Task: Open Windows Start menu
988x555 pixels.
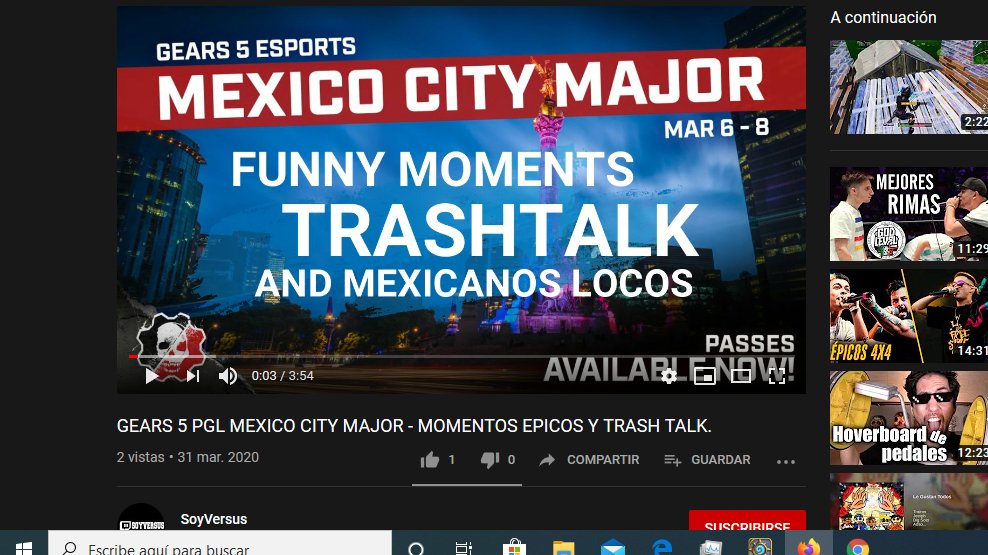Action: pyautogui.click(x=24, y=547)
